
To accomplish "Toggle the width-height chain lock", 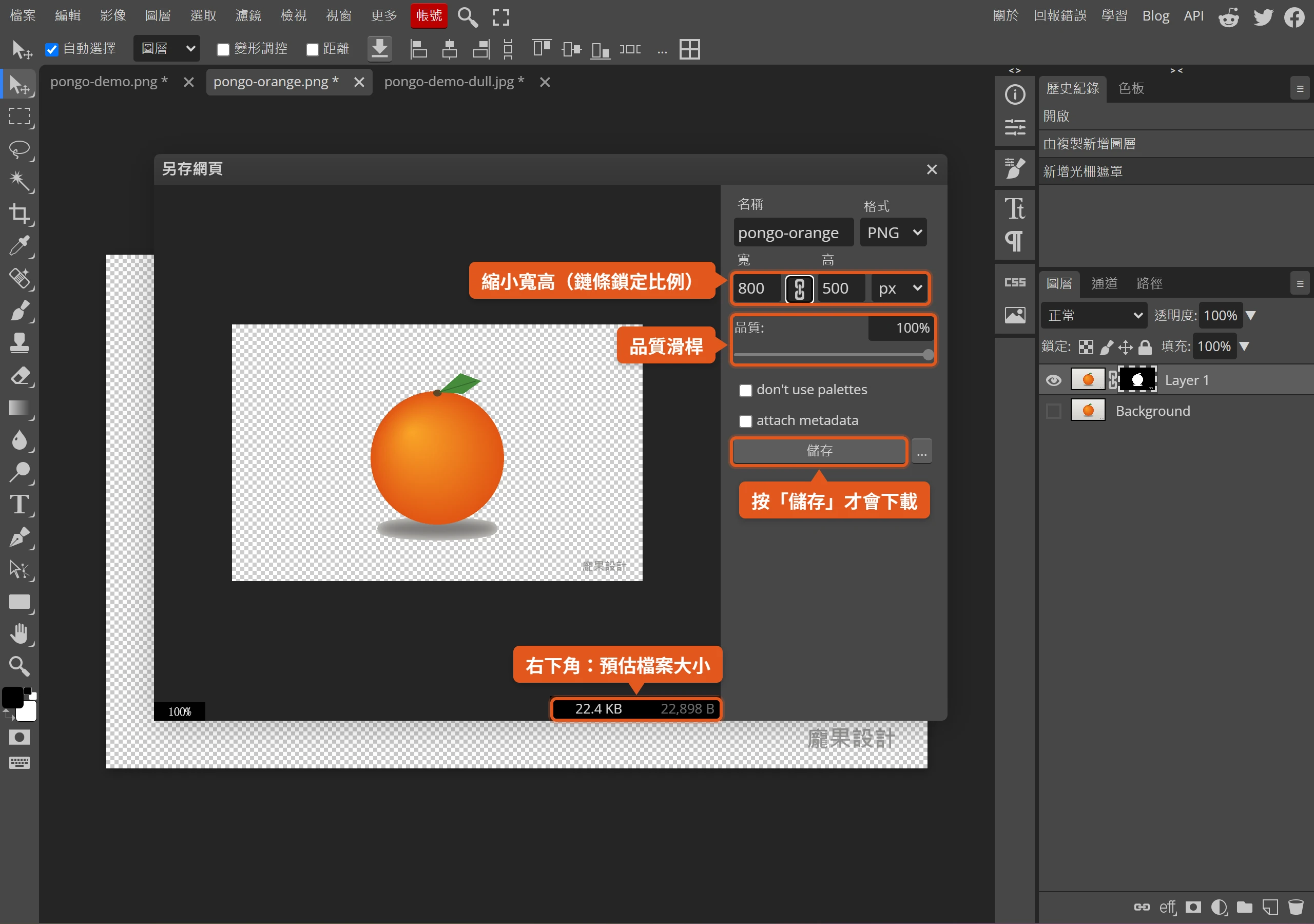I will [800, 288].
